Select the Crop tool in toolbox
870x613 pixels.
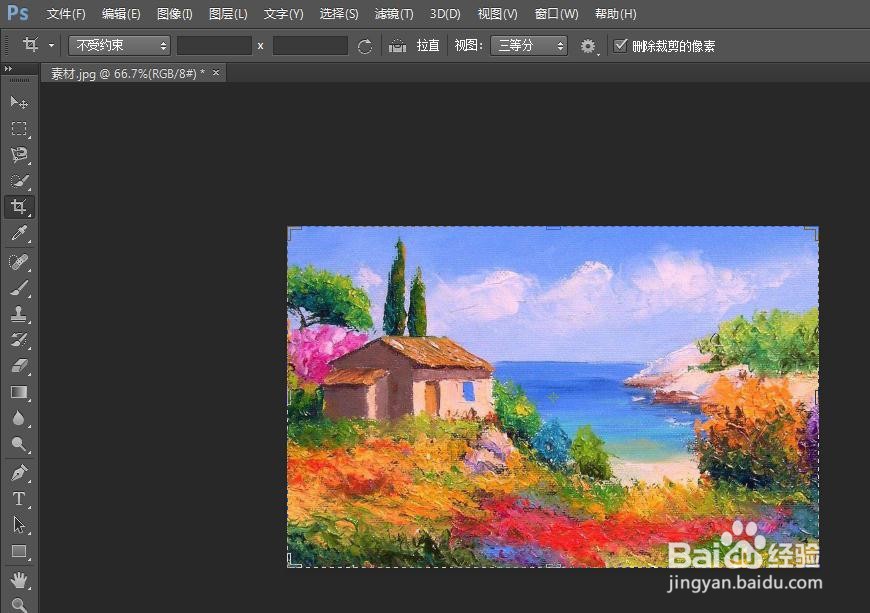19,207
